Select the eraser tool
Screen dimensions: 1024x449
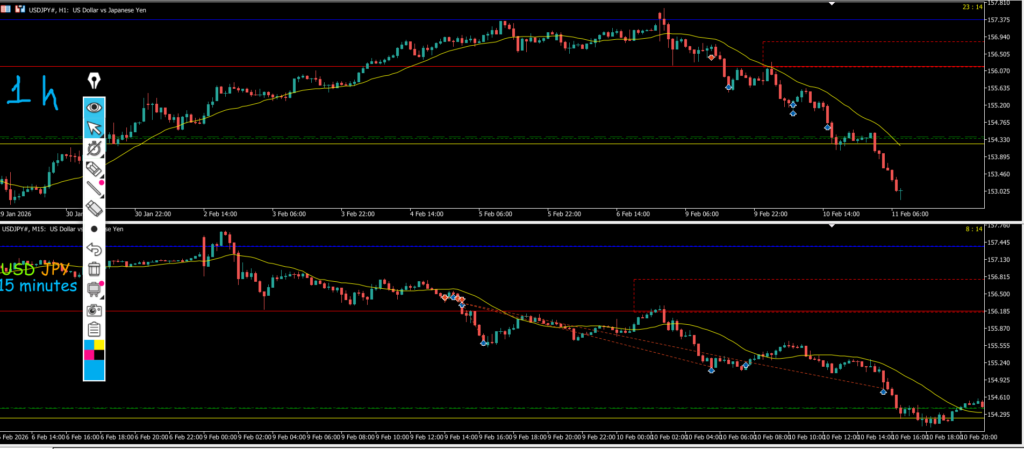click(95, 208)
